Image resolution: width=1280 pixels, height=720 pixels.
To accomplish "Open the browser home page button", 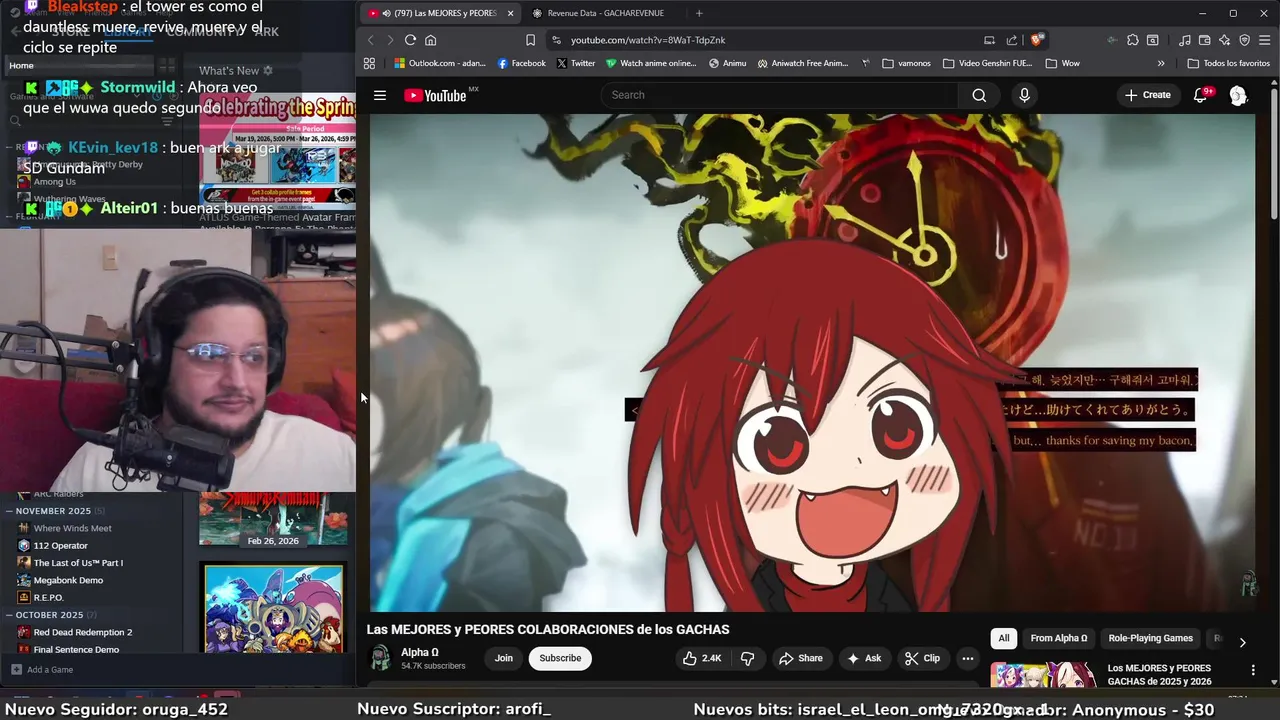I will [431, 40].
